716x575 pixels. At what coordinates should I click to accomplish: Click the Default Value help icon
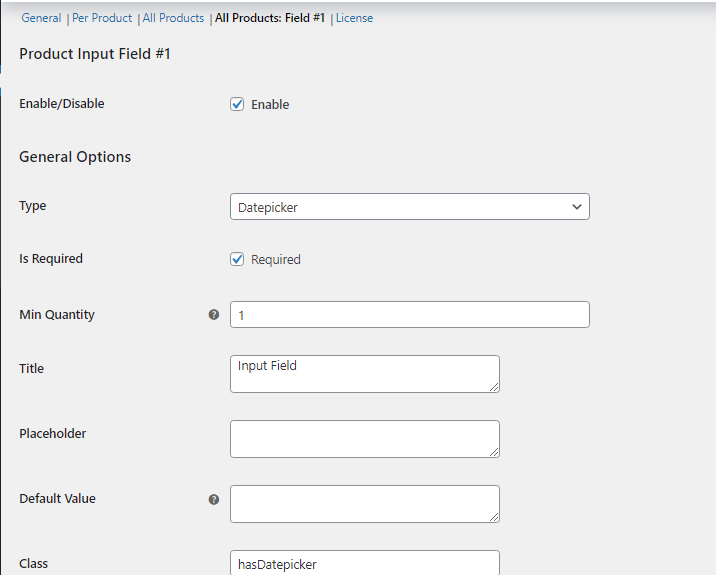(214, 499)
